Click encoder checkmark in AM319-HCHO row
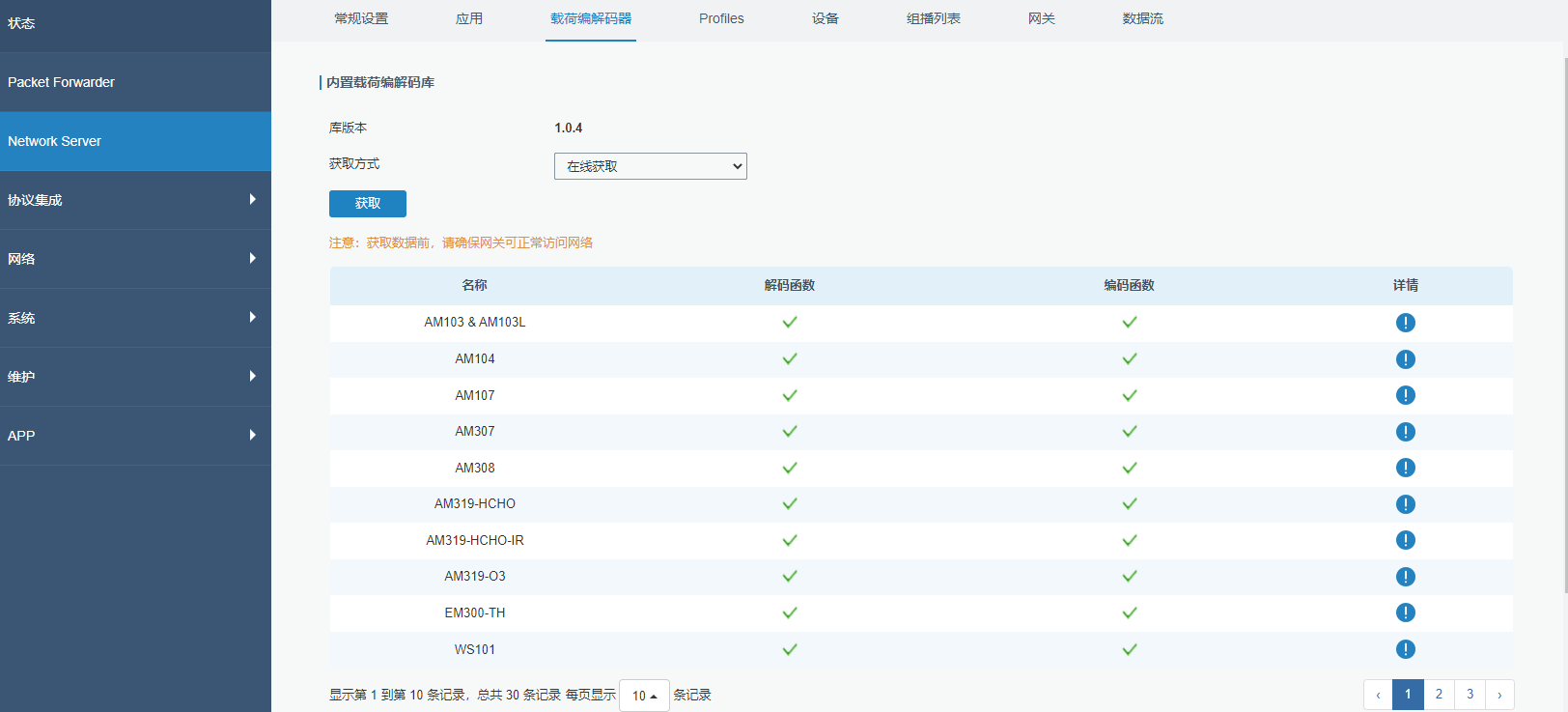The image size is (1568, 712). coord(1130,503)
